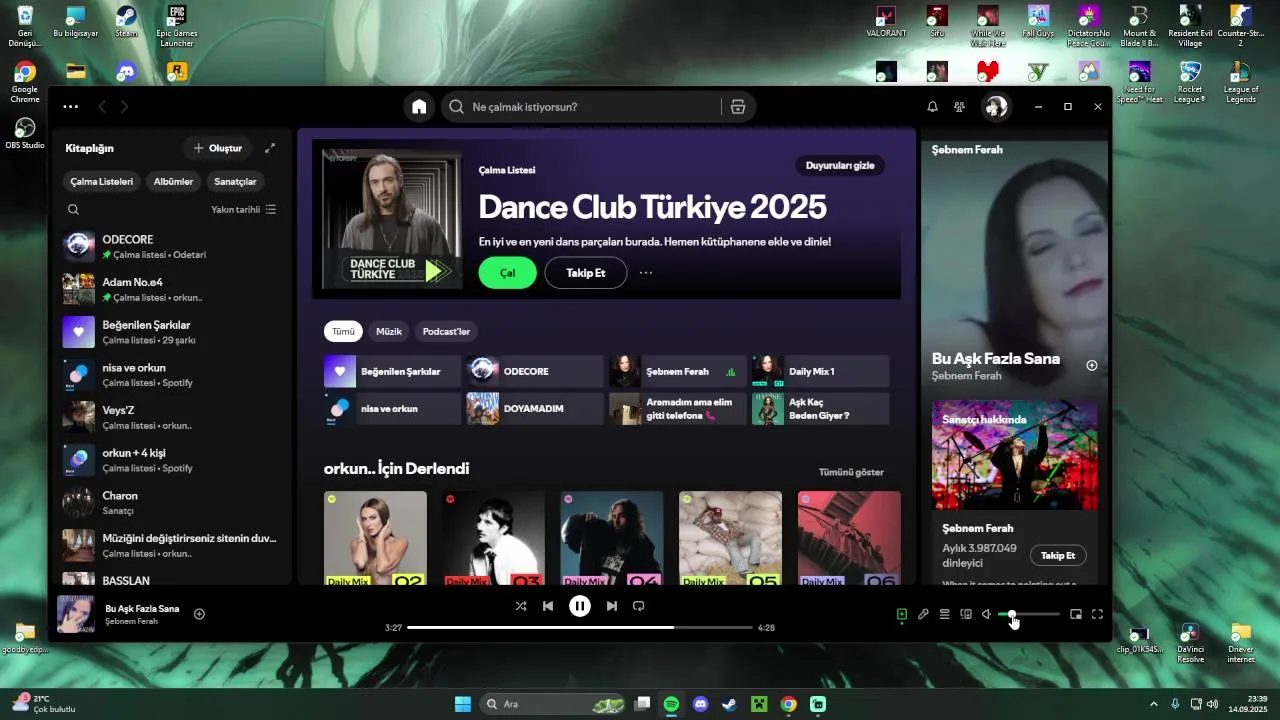Click Takip Et for Dance Club Türkiye

point(586,273)
